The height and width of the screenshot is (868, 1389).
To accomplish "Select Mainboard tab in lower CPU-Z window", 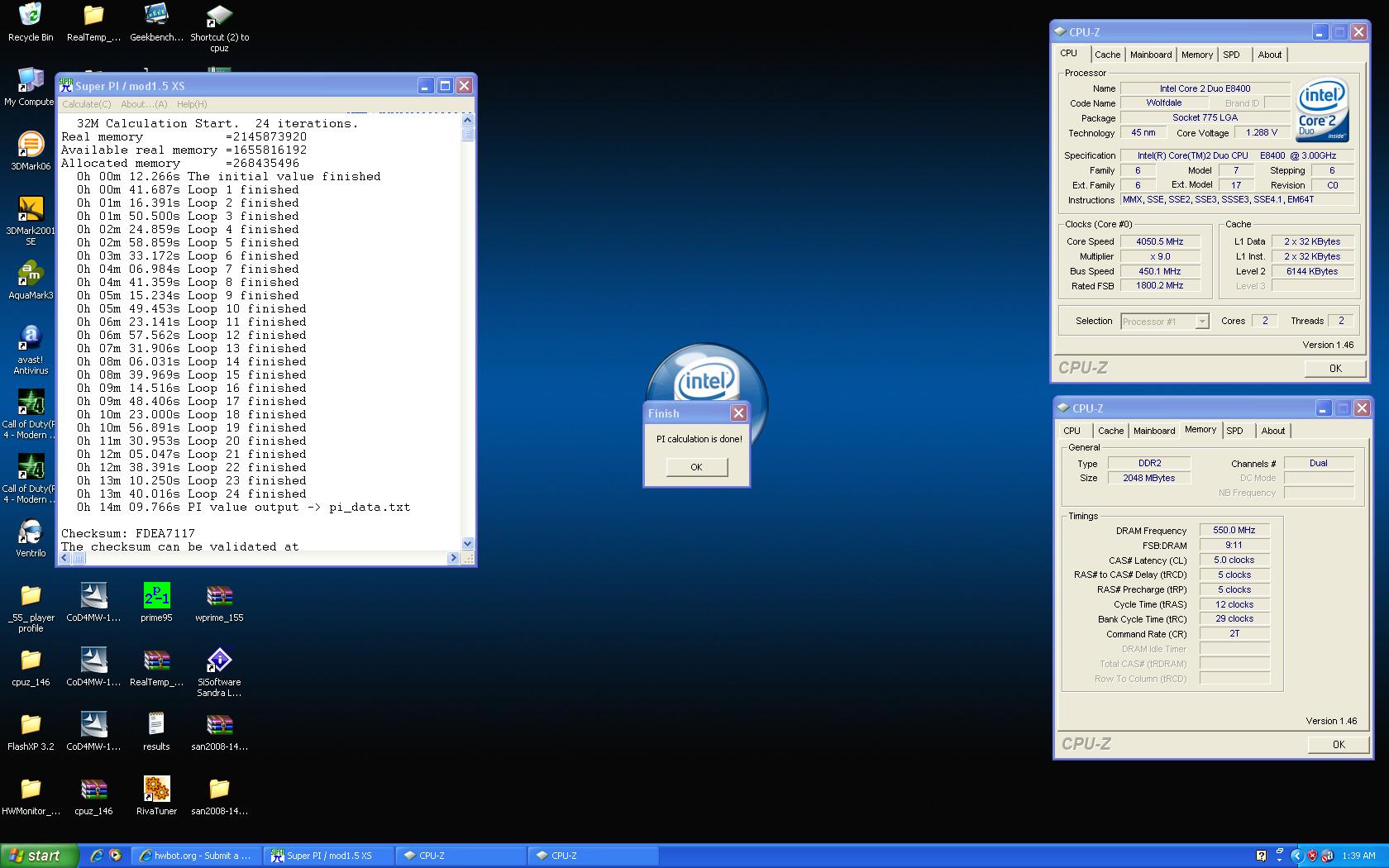I will click(1153, 431).
